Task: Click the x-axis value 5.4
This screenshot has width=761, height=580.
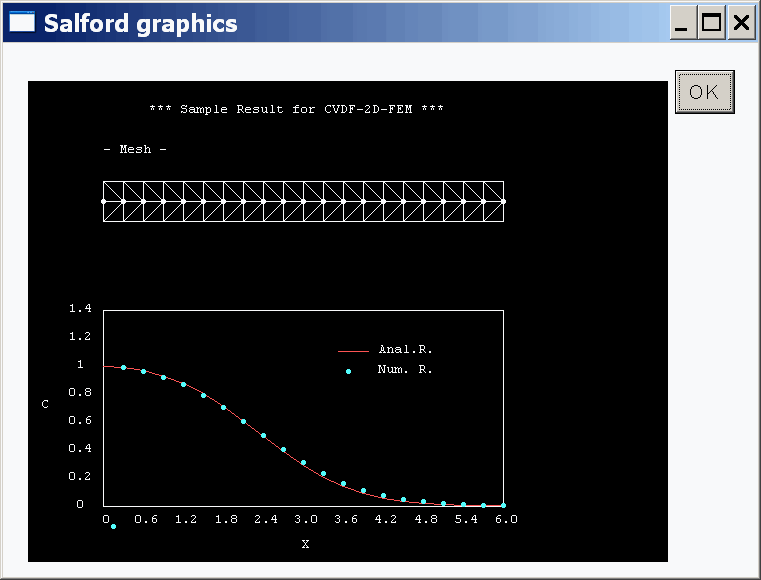Action: pyautogui.click(x=466, y=519)
